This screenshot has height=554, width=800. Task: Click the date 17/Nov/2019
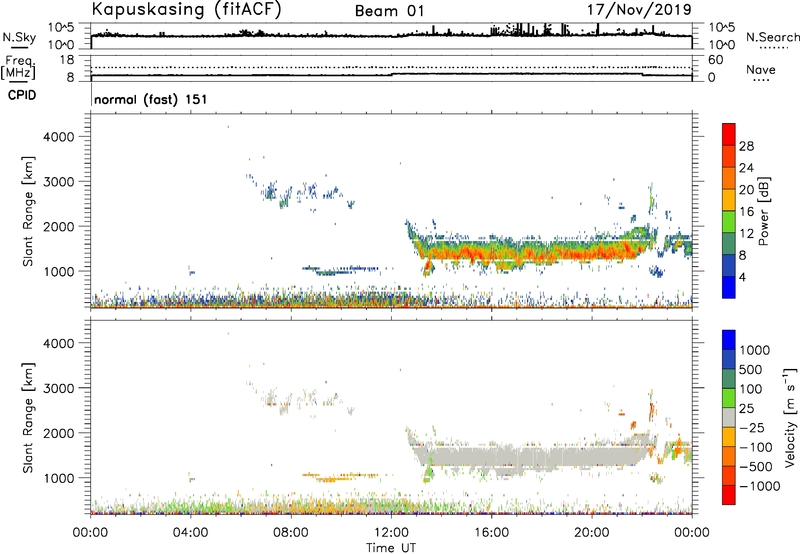639,9
